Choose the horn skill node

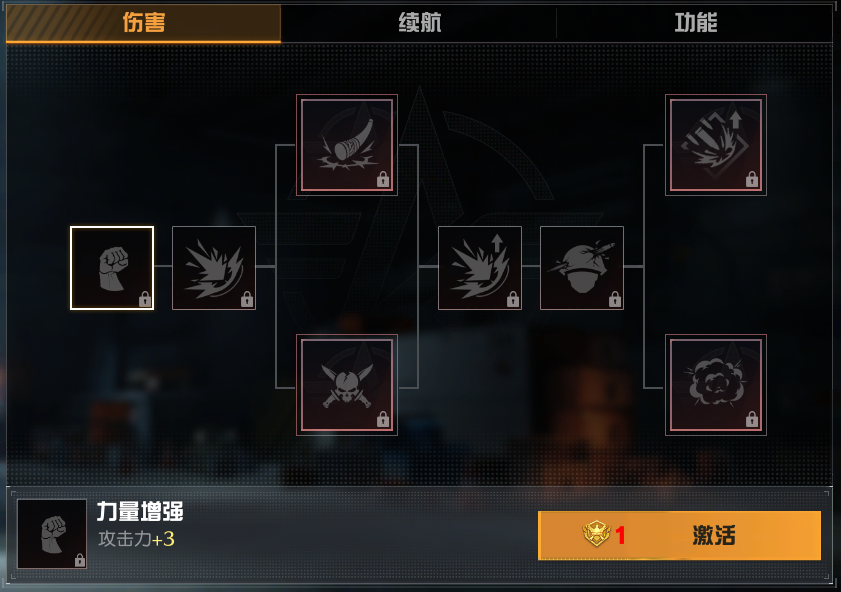click(x=347, y=145)
